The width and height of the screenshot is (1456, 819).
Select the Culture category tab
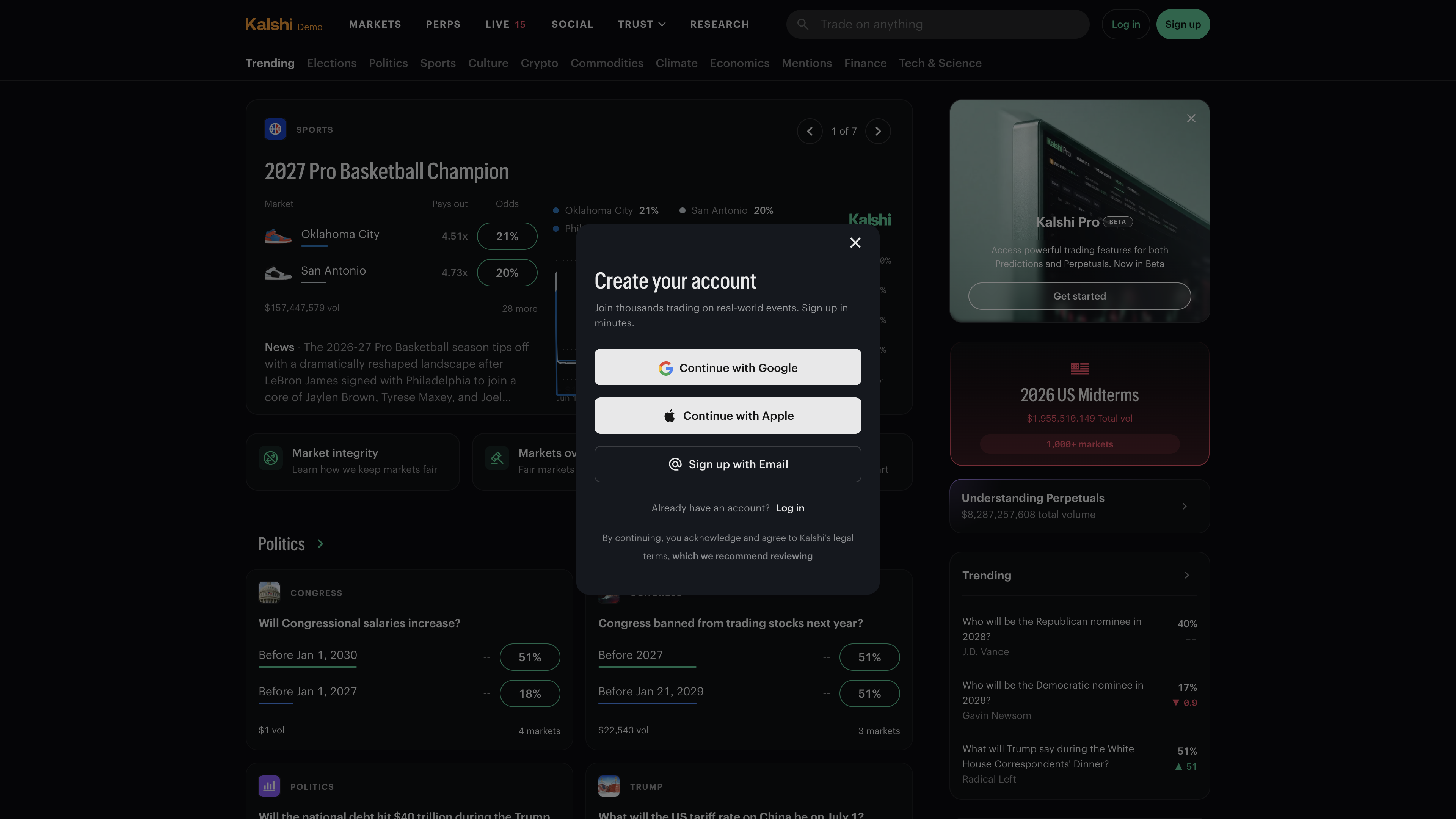click(488, 63)
